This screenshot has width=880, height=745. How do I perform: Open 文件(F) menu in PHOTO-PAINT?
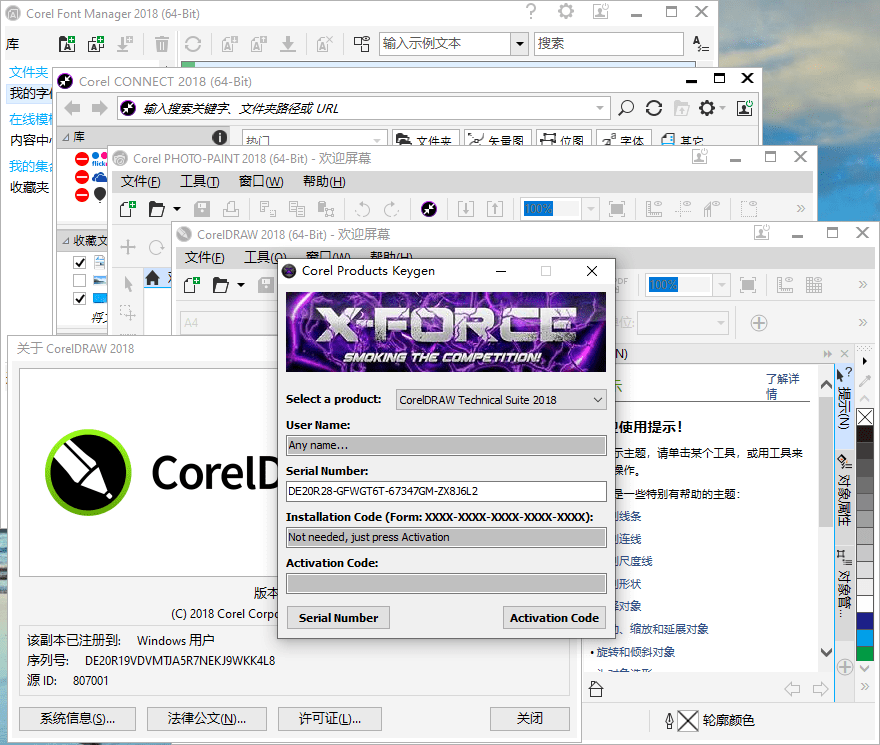click(x=140, y=181)
